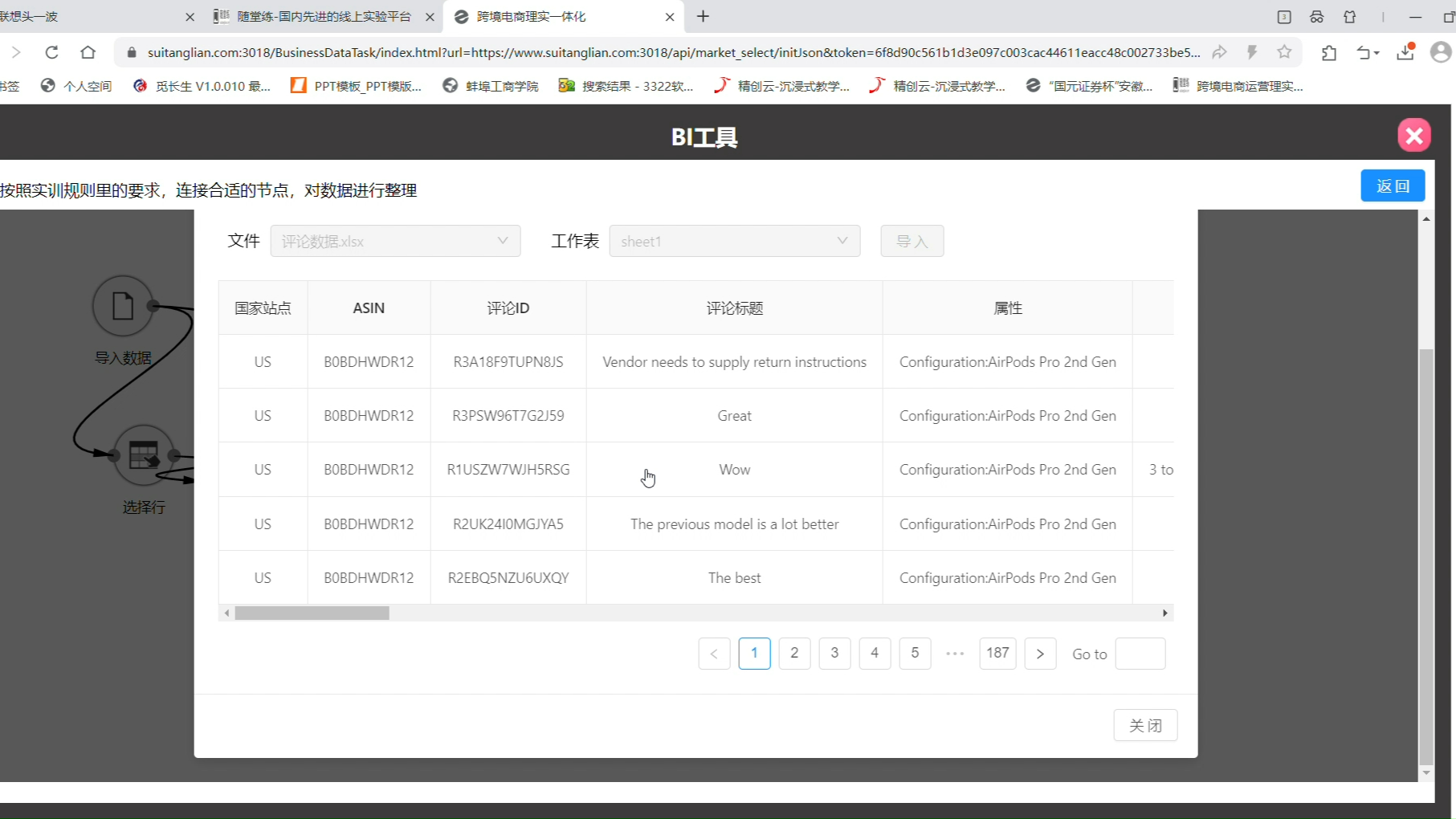1456x819 pixels.
Task: Click the share page icon
Action: (1219, 52)
